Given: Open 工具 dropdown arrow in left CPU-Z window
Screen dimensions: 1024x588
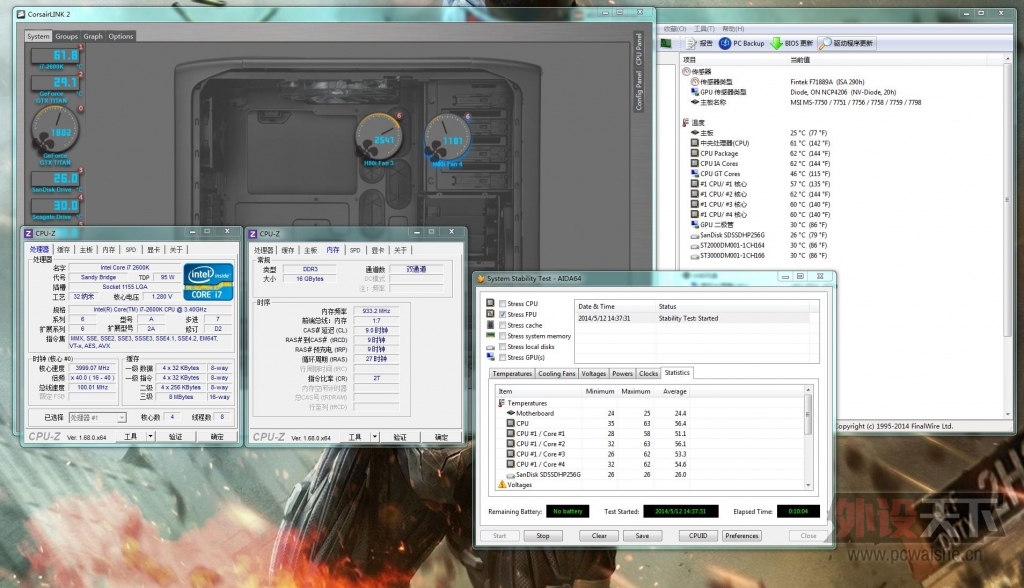Looking at the screenshot, I should pyautogui.click(x=151, y=436).
